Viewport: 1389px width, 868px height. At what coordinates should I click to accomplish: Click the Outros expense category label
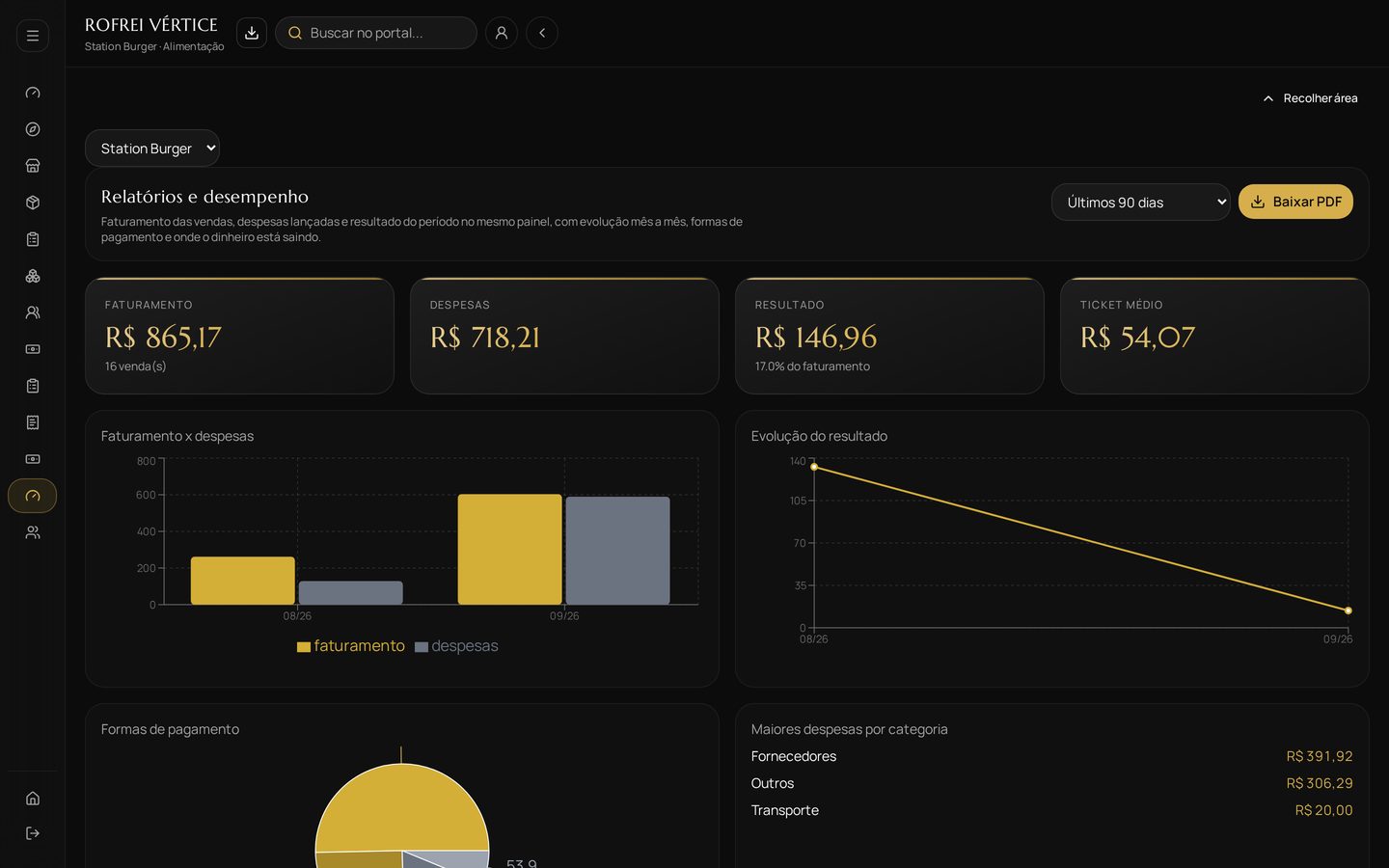(773, 783)
